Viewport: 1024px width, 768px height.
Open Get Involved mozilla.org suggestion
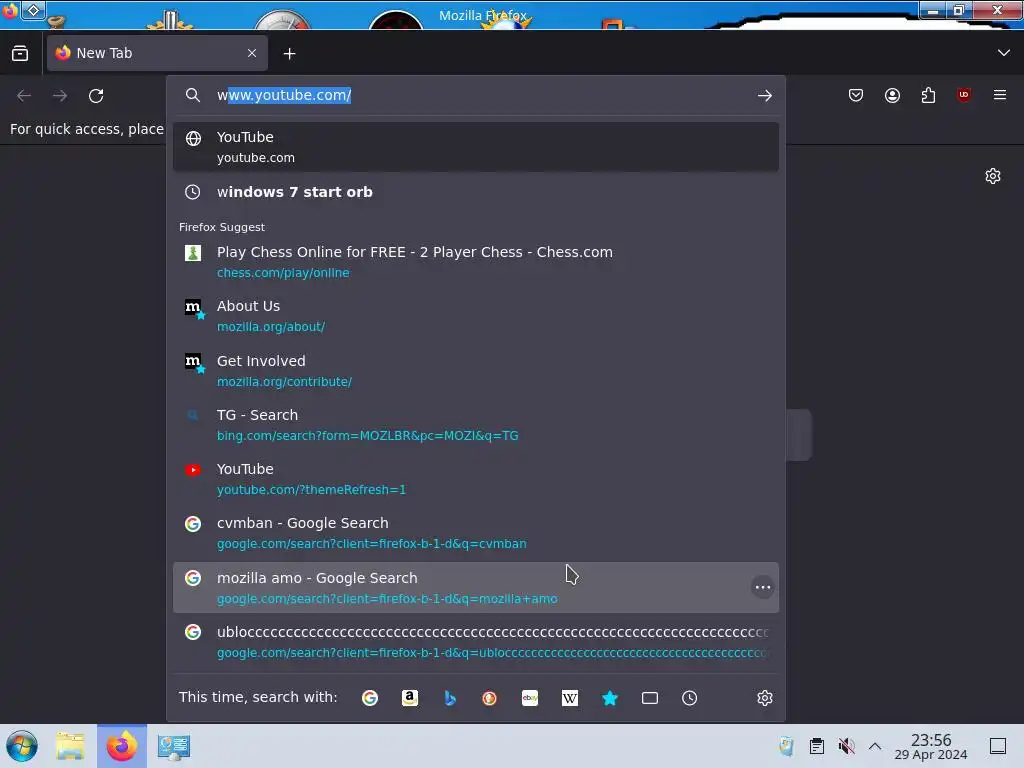pyautogui.click(x=475, y=371)
